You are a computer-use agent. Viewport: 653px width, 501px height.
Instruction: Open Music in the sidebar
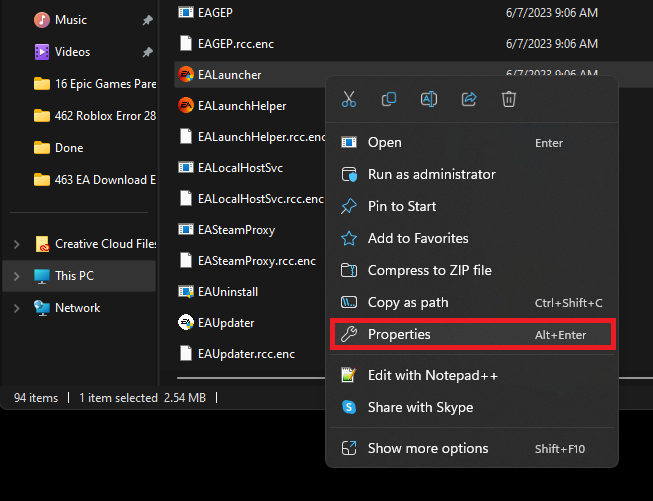(71, 20)
